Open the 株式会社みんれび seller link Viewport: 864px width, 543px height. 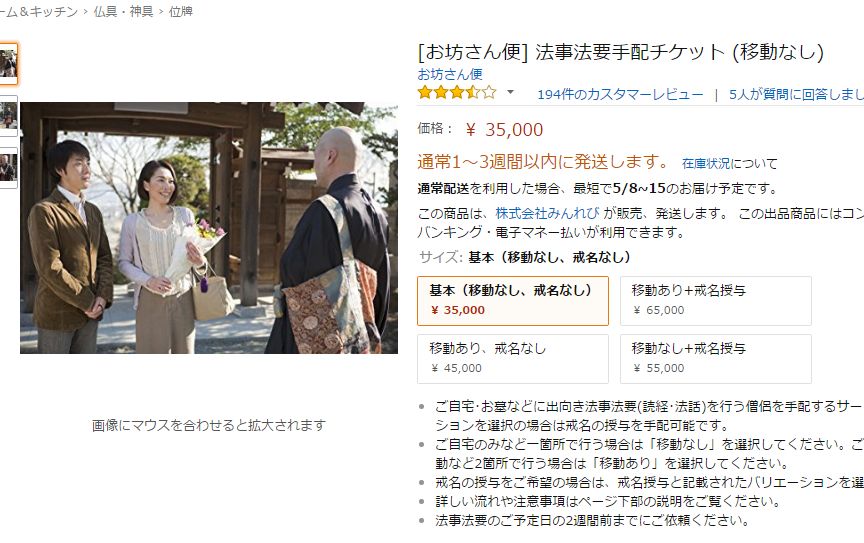coord(547,213)
